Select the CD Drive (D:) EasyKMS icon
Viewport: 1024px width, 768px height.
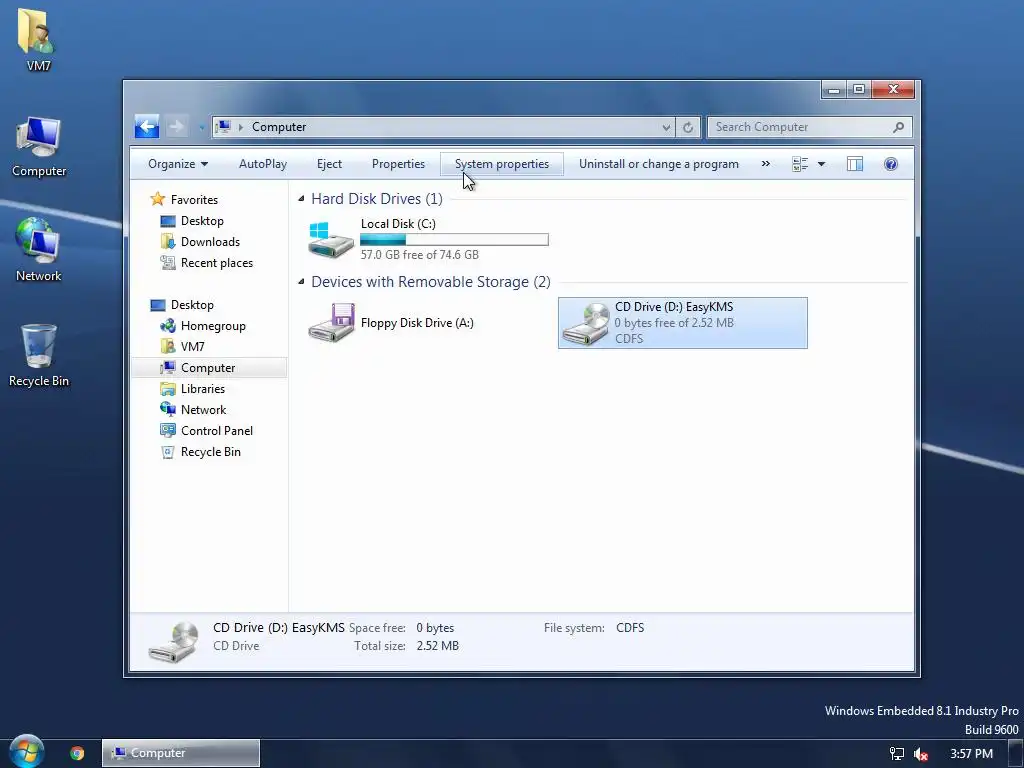click(x=586, y=323)
